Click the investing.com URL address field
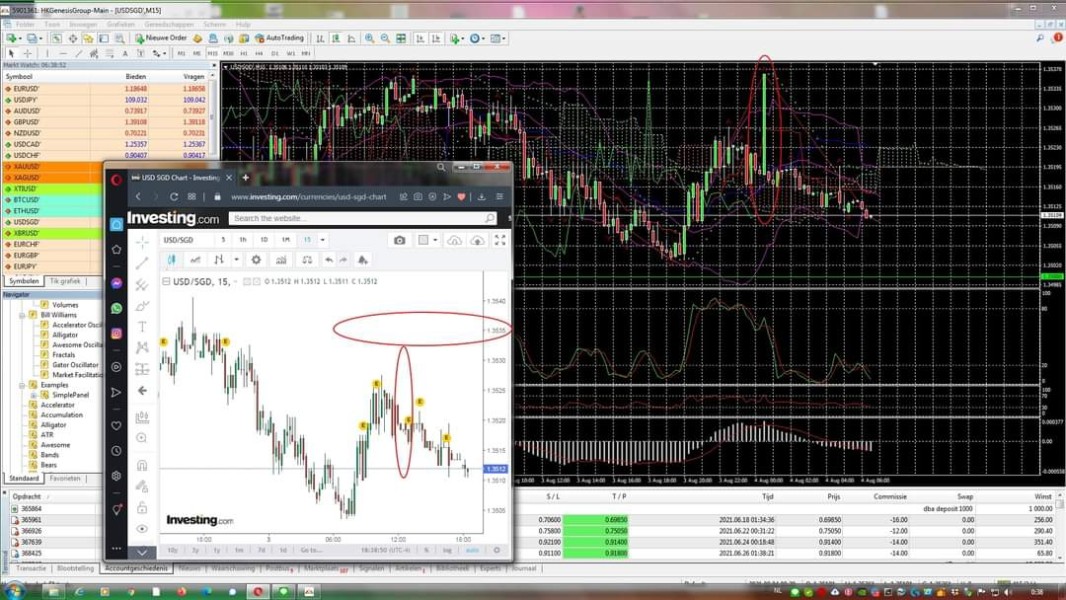Viewport: 1066px width, 600px height. tap(308, 197)
